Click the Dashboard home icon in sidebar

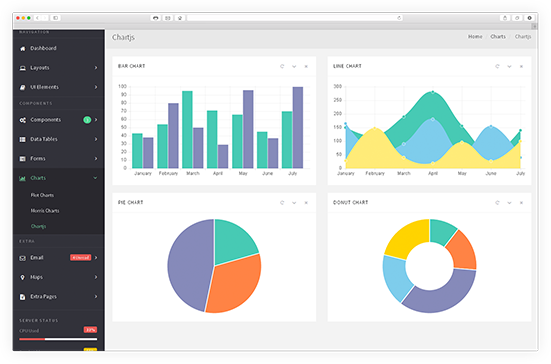click(x=22, y=48)
